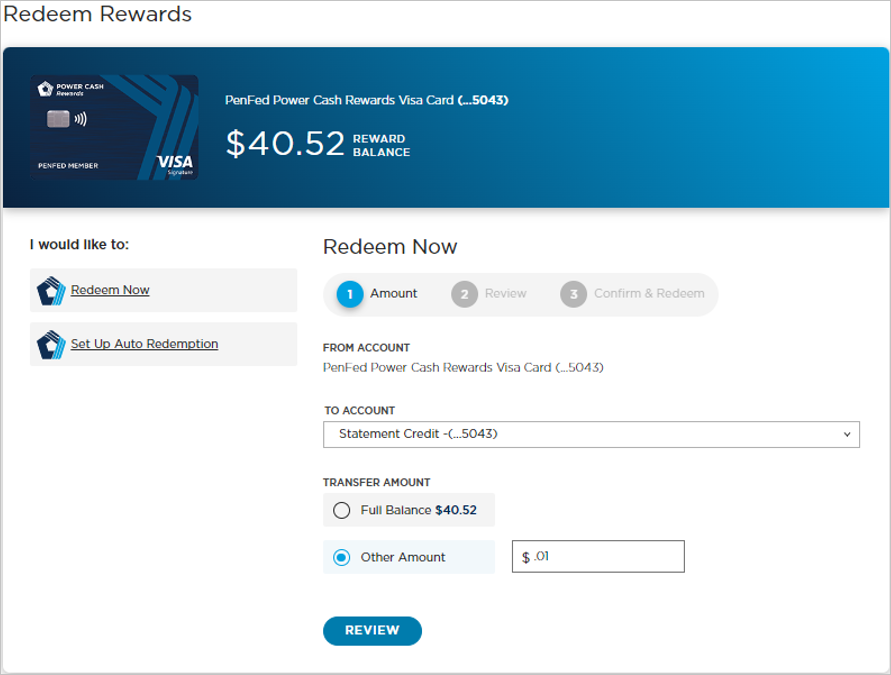Click the REVIEW button
Screen dimensions: 891x675
[372, 631]
